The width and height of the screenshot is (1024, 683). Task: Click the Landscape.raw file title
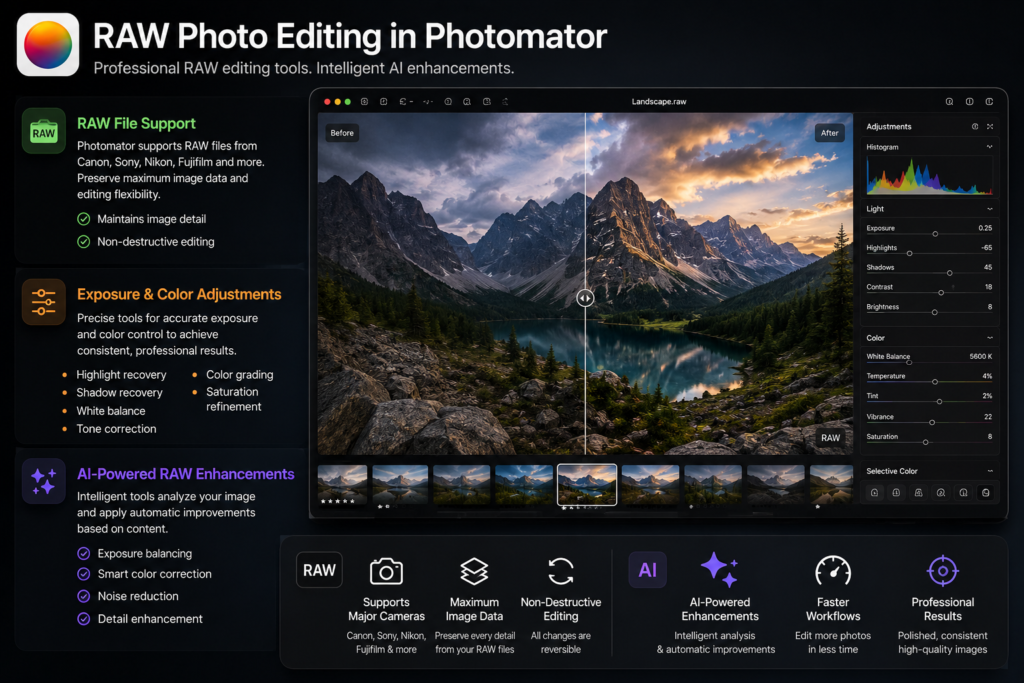coord(658,102)
